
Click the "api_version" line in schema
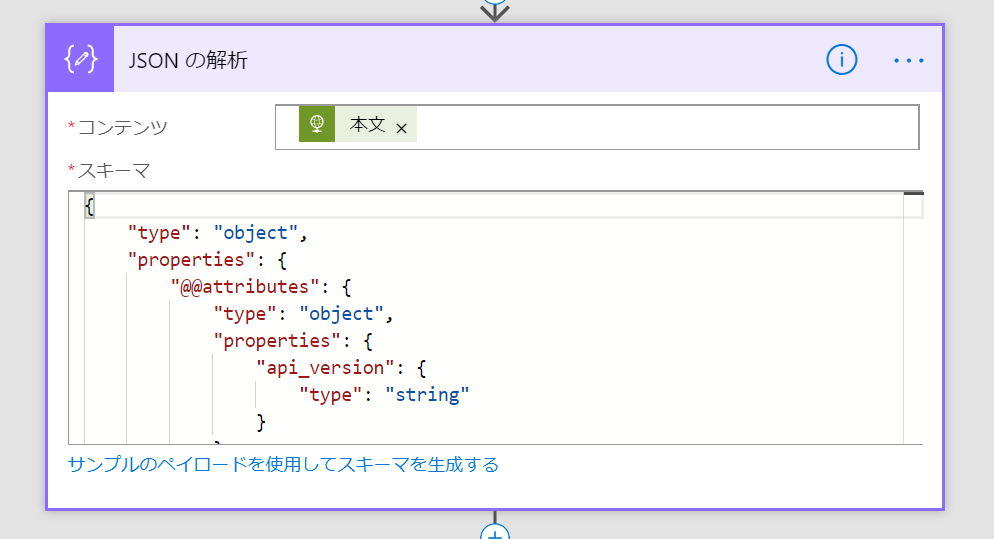pyautogui.click(x=341, y=368)
